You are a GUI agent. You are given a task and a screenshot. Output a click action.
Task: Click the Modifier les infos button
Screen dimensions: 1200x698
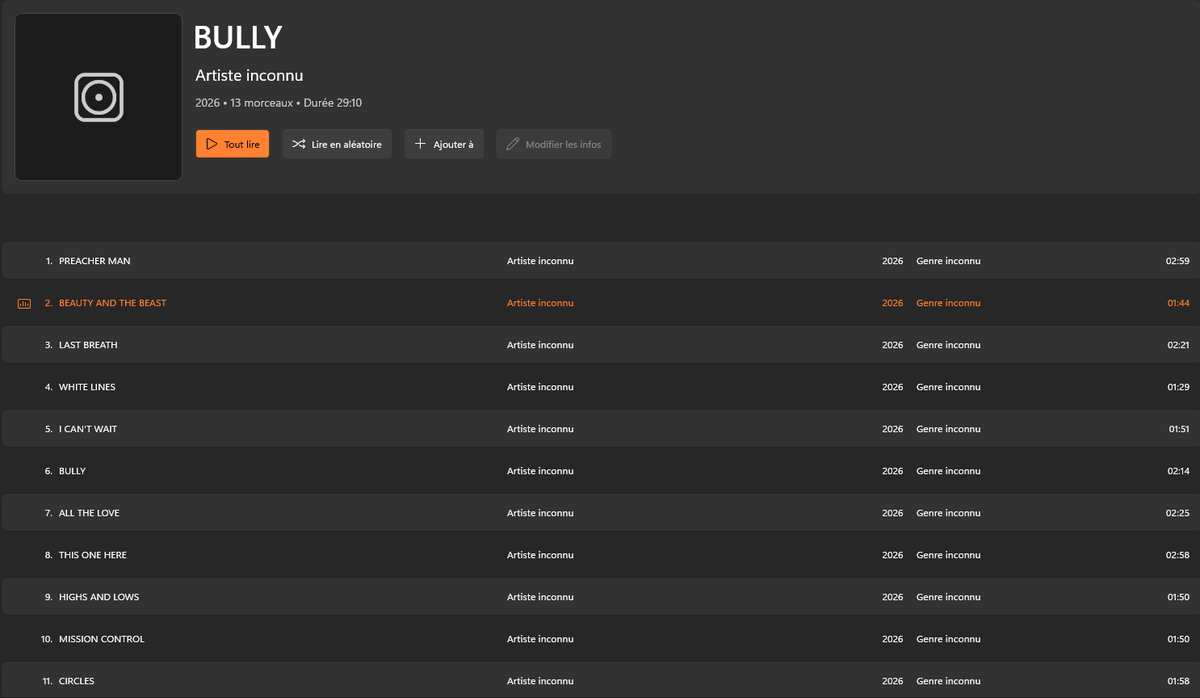(554, 144)
